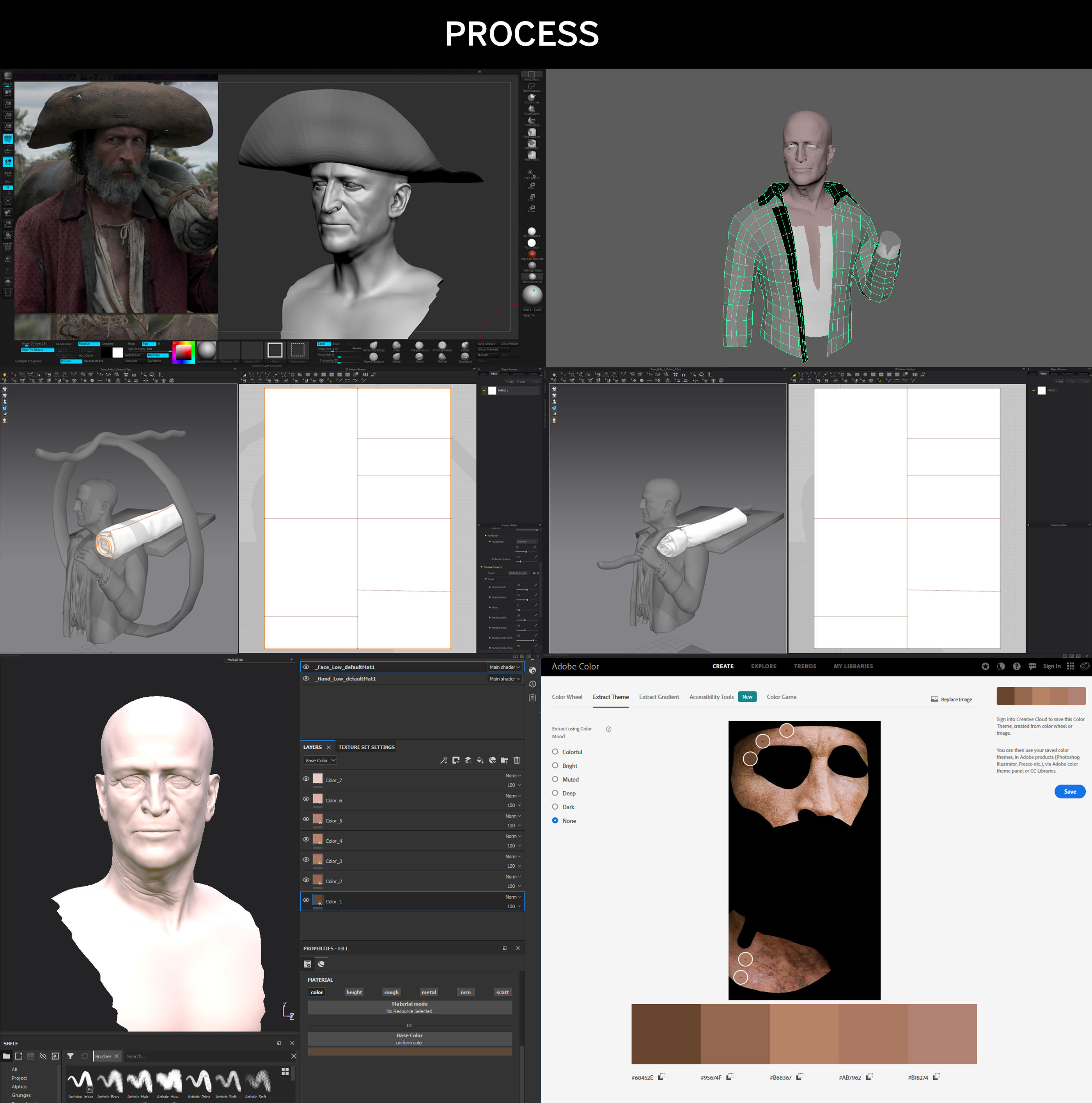Click the add mask icon in the Layers toolbar
This screenshot has width=1092, height=1103.
click(456, 760)
